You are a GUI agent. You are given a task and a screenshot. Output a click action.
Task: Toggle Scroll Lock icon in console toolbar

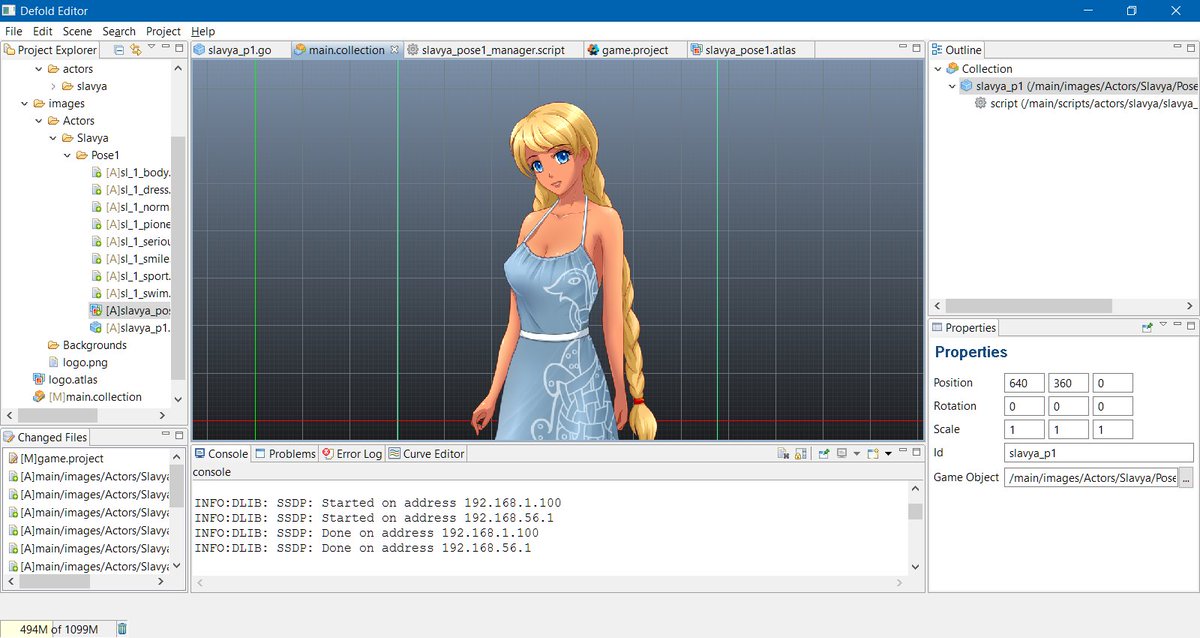800,454
